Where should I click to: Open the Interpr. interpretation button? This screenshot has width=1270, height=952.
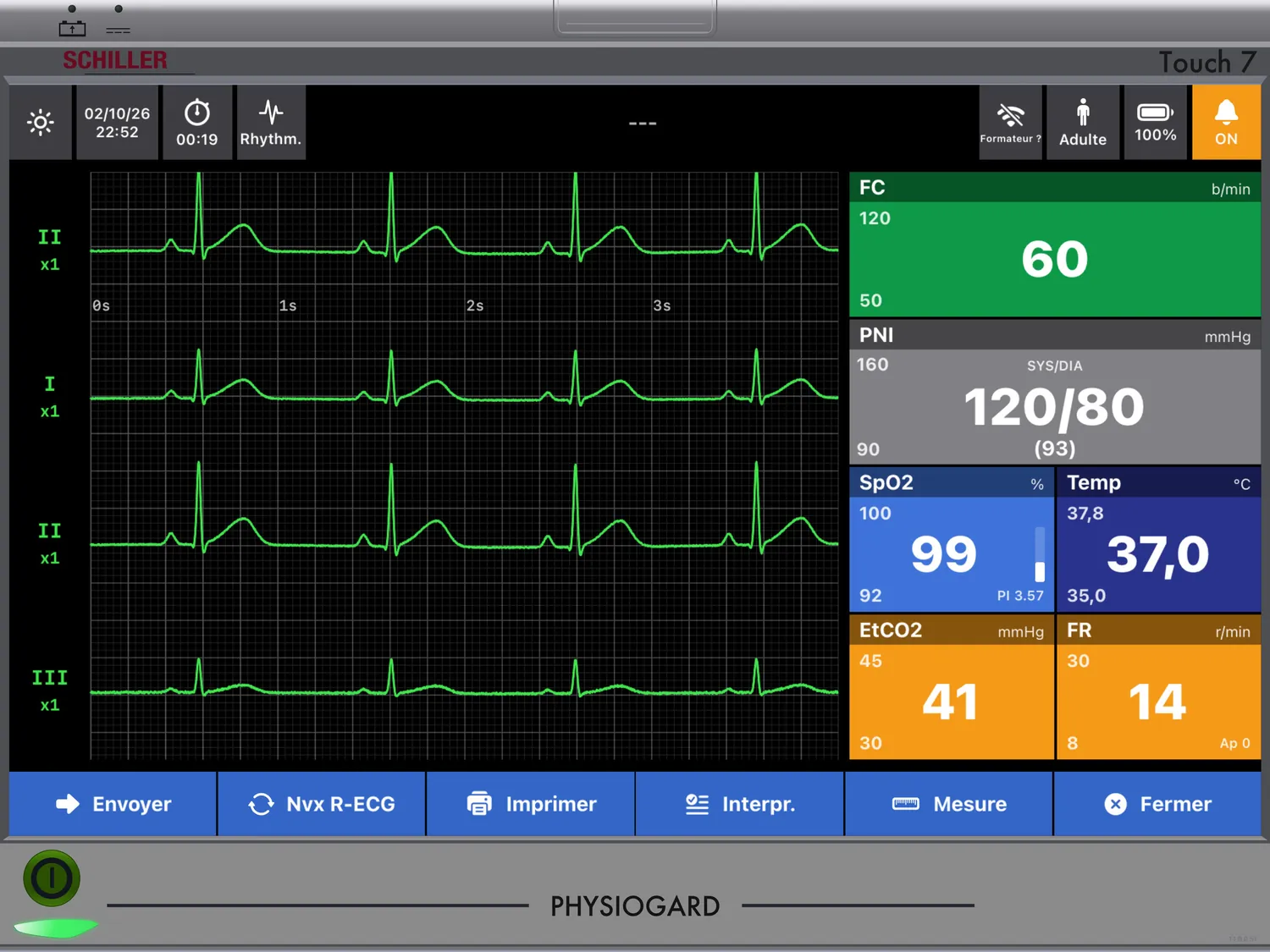[740, 804]
